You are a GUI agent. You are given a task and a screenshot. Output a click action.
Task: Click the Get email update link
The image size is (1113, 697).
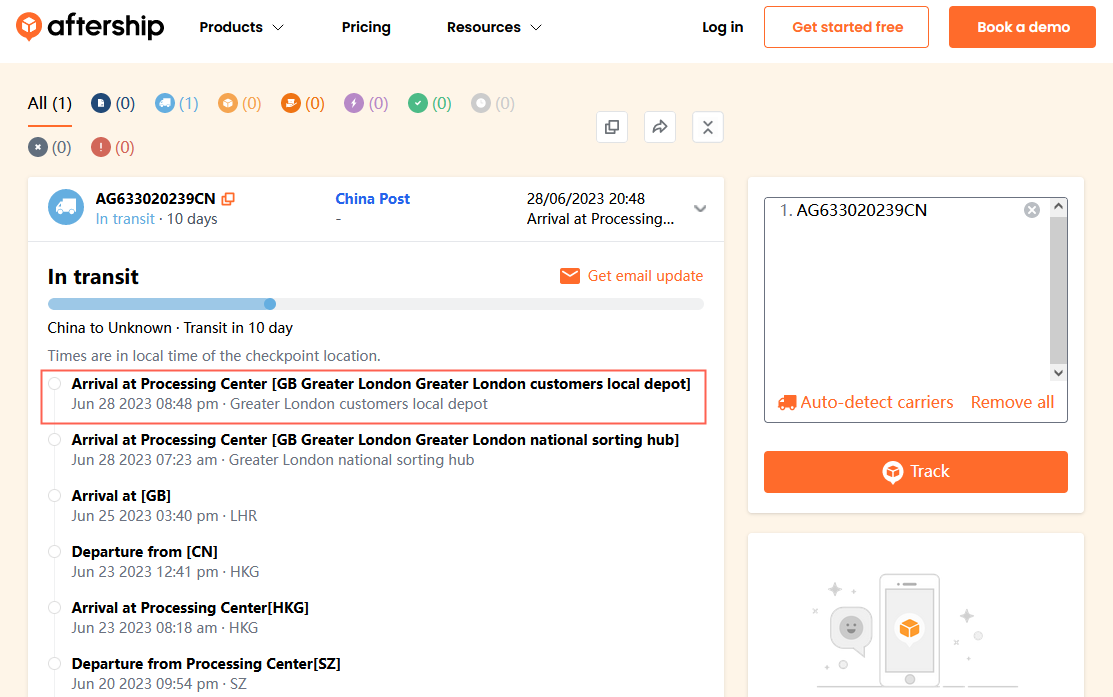[x=631, y=276]
